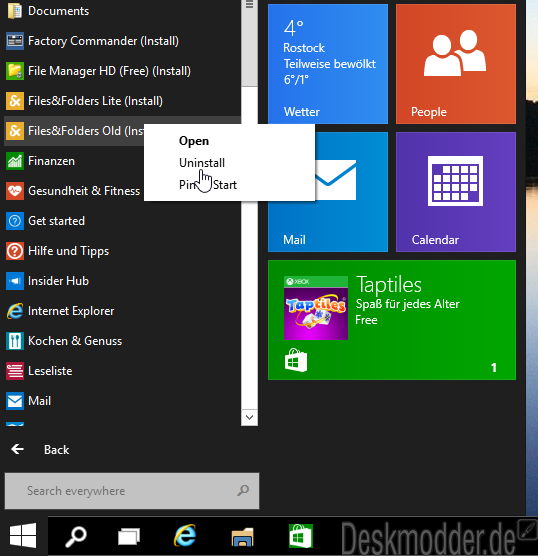Viewport: 538px width, 556px height.
Task: Choose Pin to Start in the context menu
Action: 208,185
